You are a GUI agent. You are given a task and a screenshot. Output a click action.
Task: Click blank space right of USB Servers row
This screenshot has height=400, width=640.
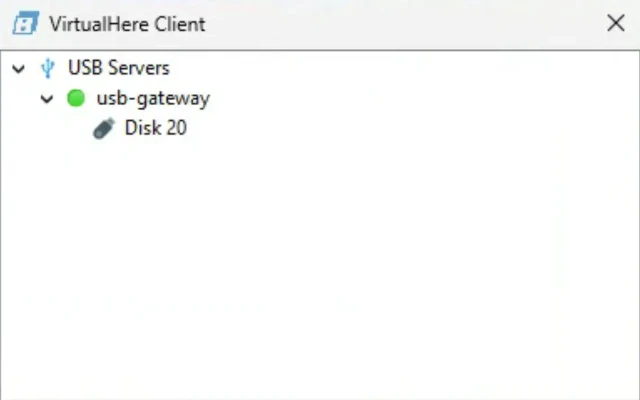[x=400, y=68]
